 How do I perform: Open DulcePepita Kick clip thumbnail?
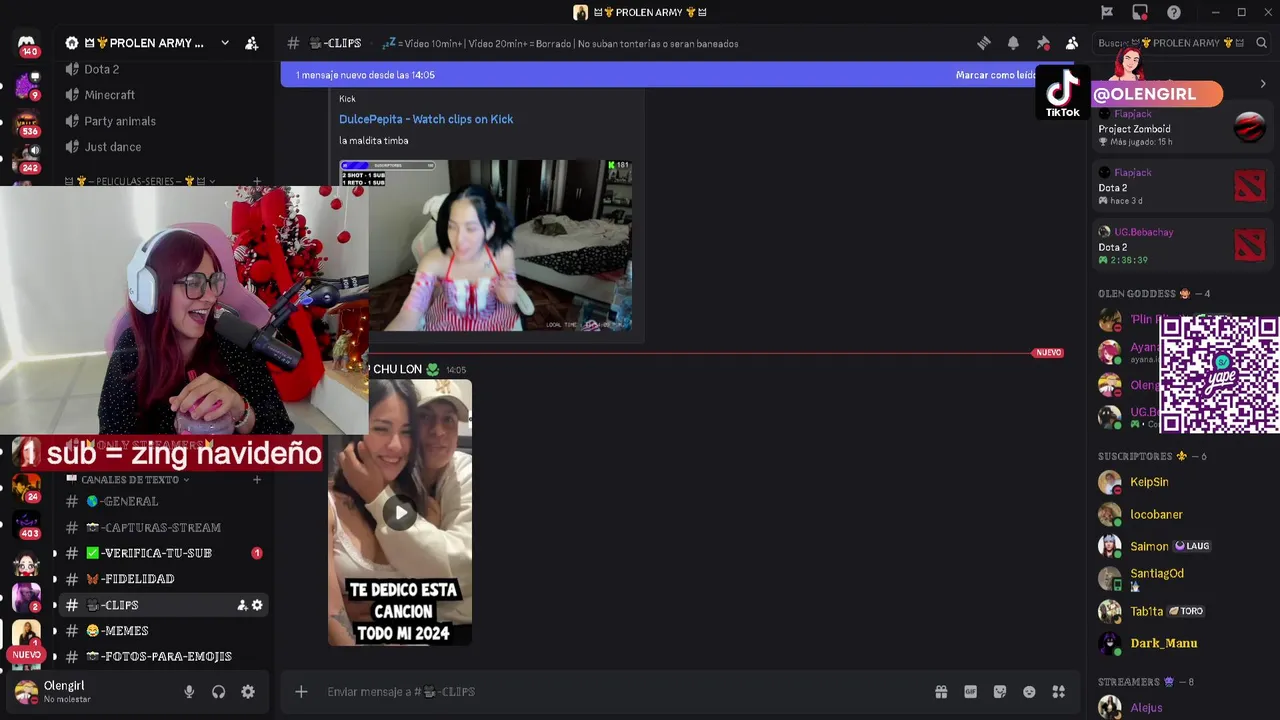coord(486,245)
